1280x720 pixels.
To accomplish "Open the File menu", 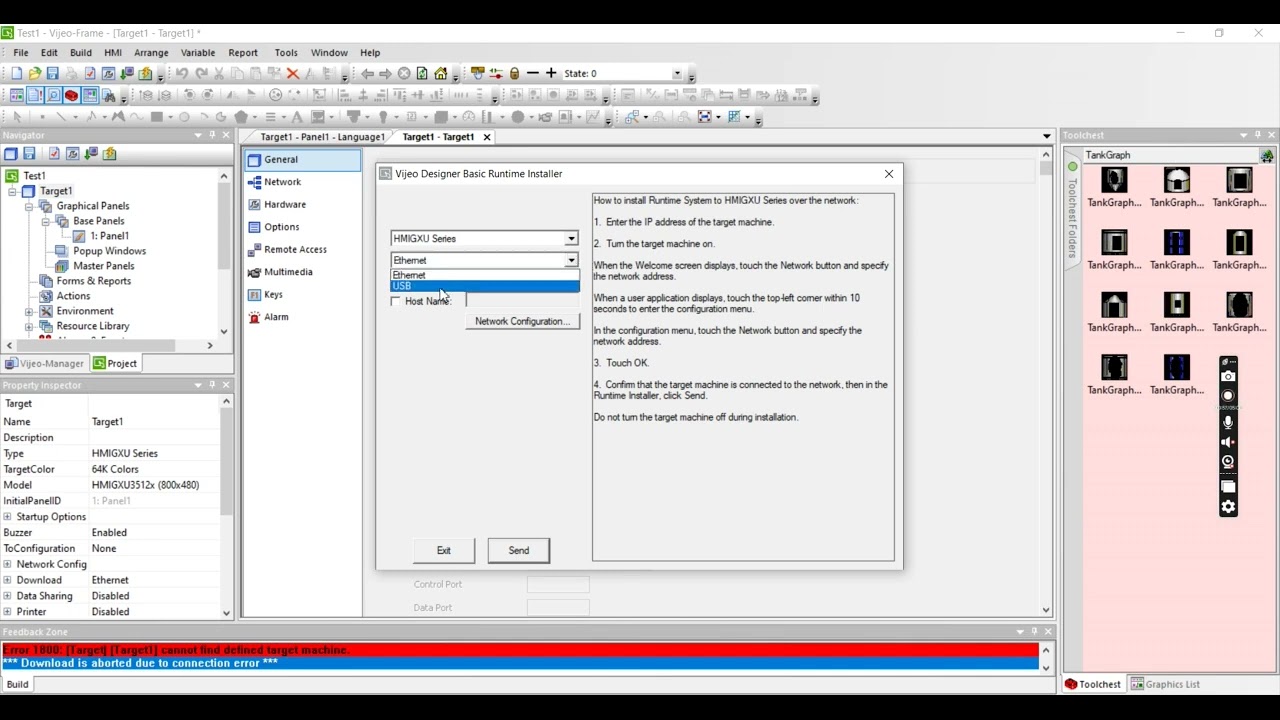I will 20,52.
